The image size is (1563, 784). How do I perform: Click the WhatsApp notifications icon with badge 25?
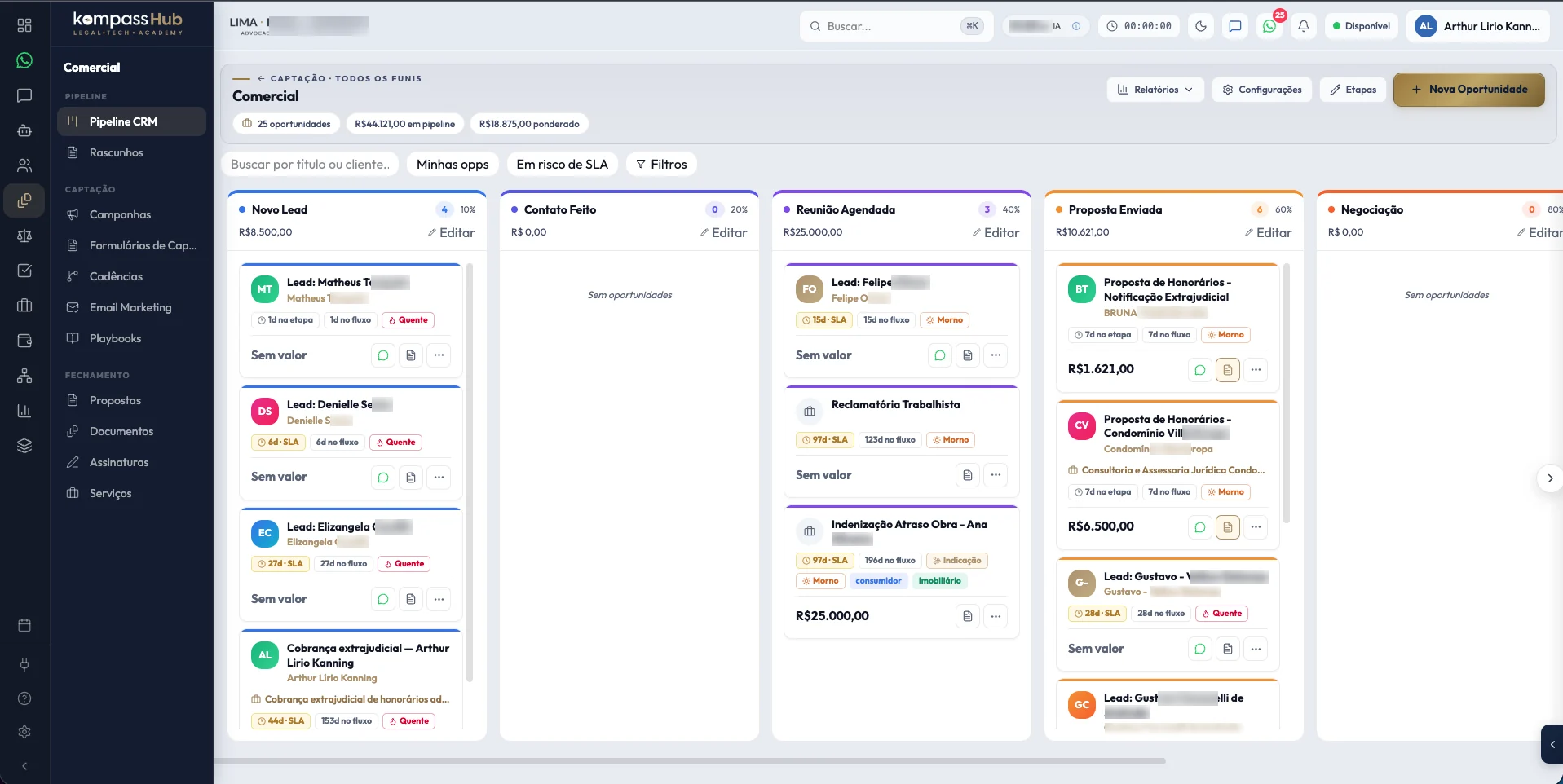1269,26
